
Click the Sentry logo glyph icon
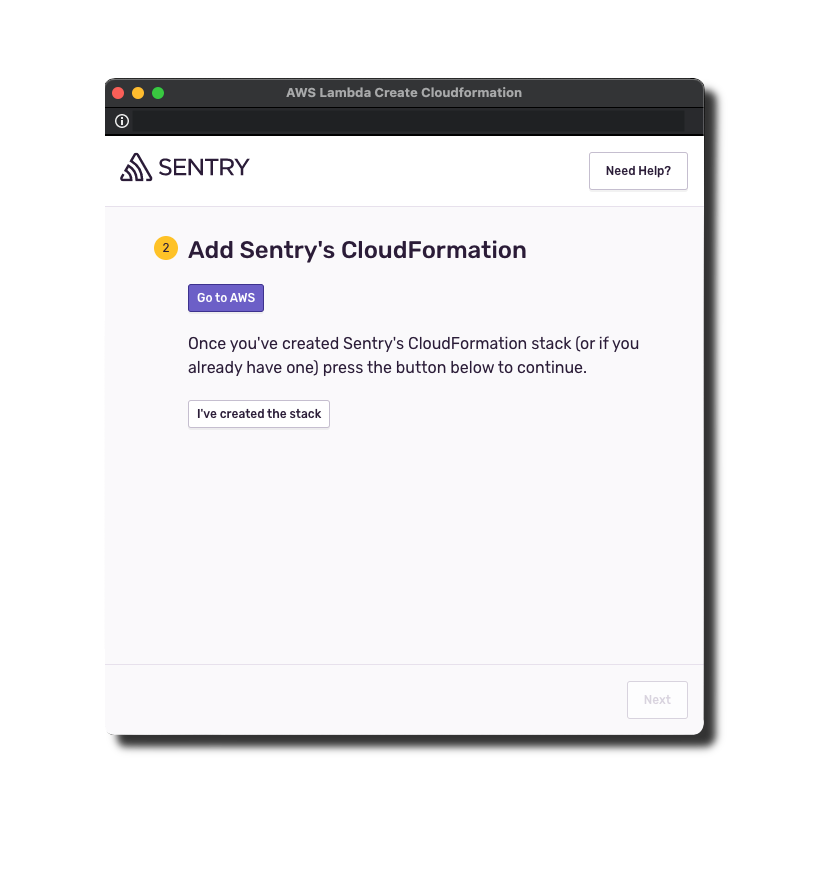[136, 167]
